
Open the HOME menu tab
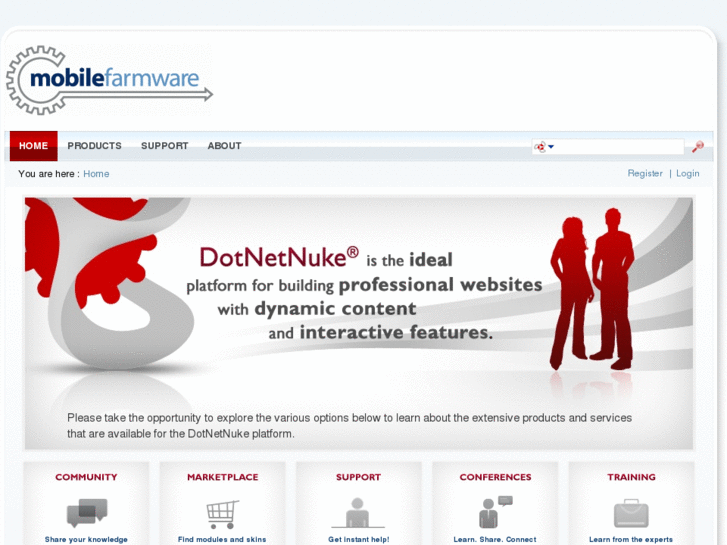(33, 146)
